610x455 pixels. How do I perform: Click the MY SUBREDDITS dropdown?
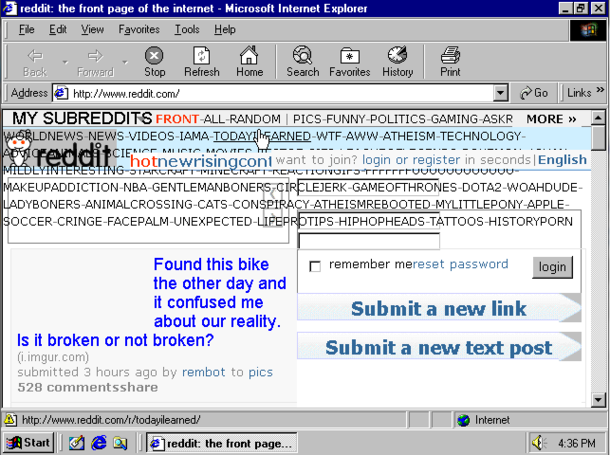pos(82,118)
